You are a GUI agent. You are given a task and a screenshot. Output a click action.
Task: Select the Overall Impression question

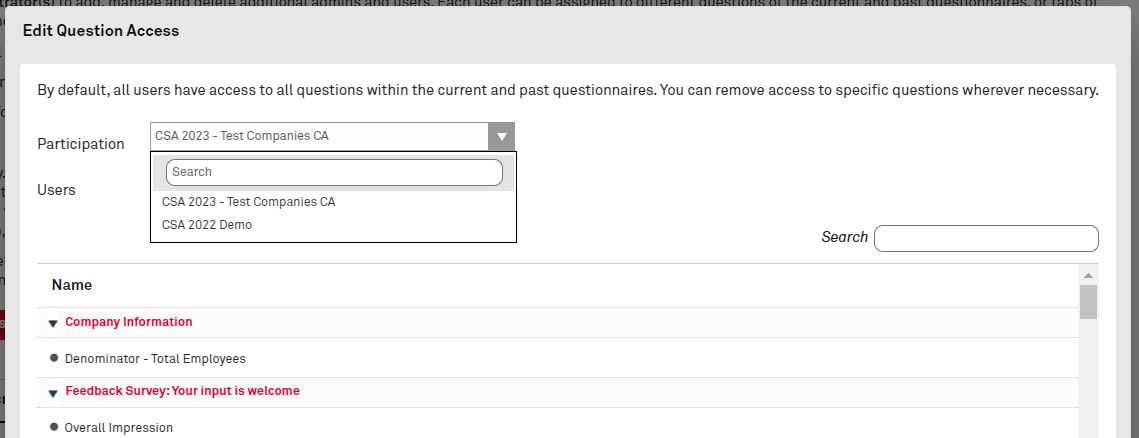pos(119,428)
